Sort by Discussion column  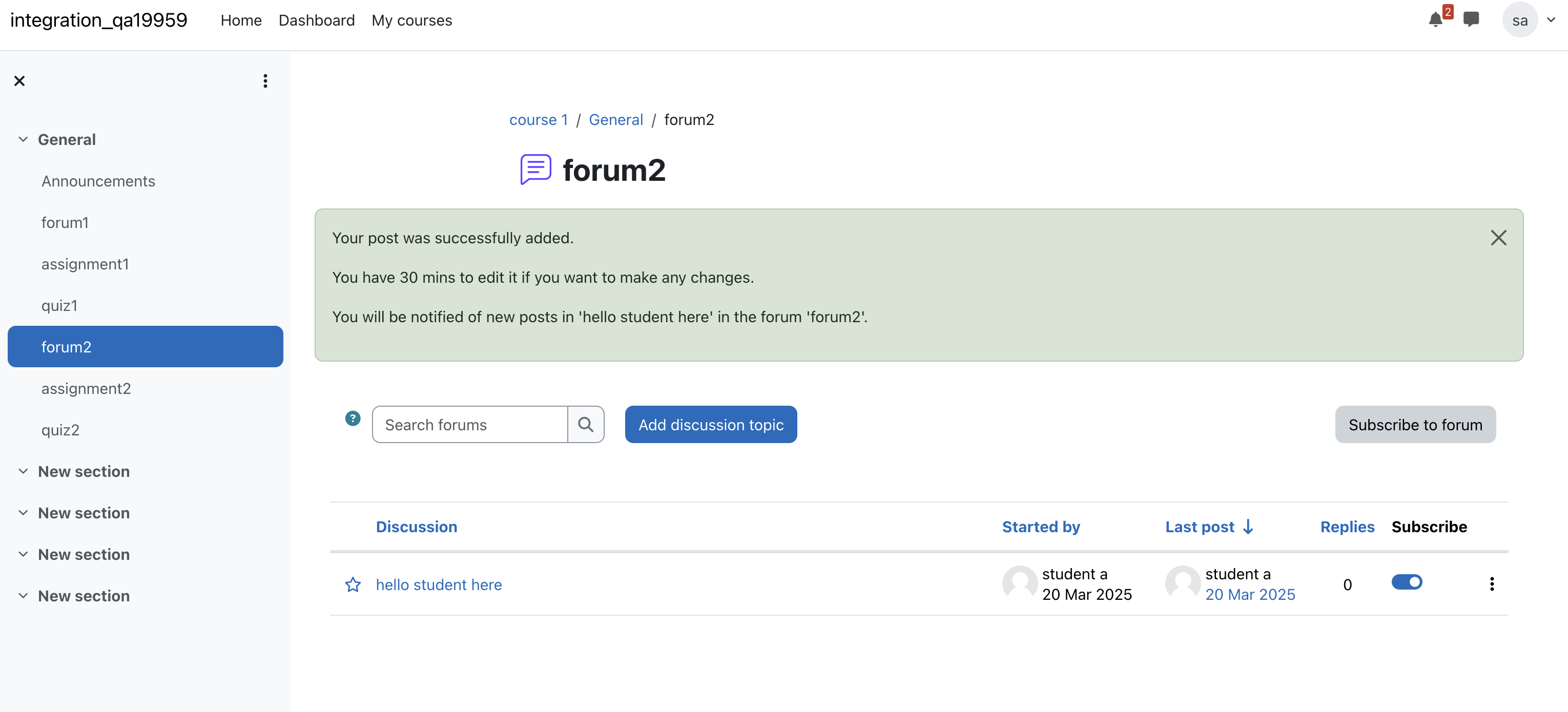[x=417, y=527]
